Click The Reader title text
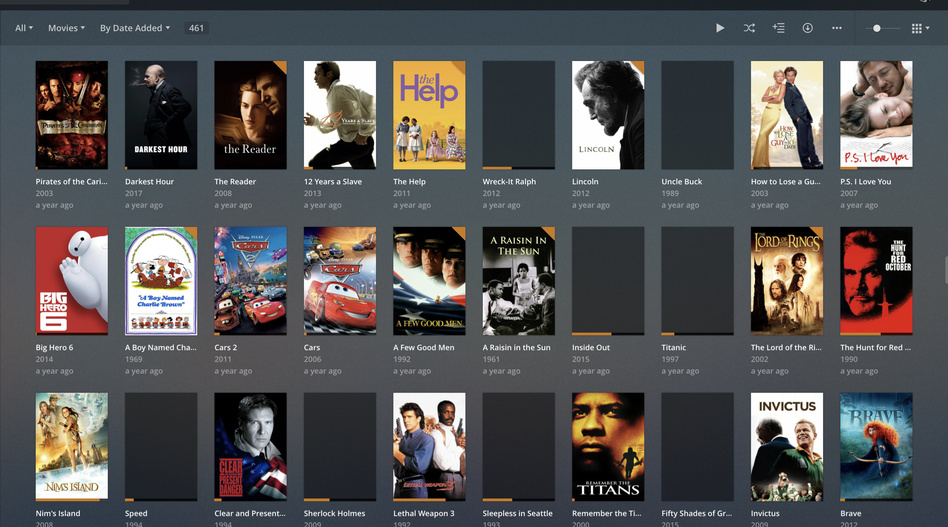The height and width of the screenshot is (527, 948). pos(235,181)
